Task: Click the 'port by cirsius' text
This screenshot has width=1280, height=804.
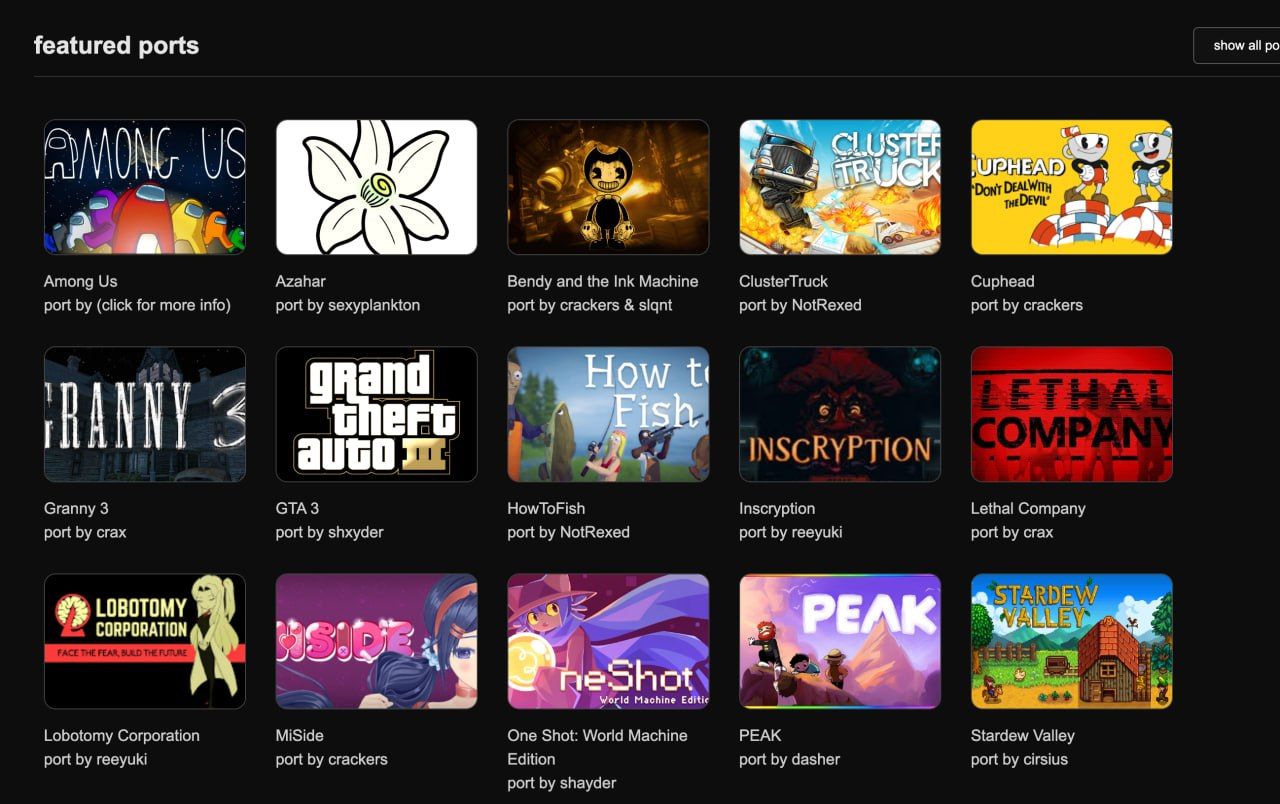Action: click(1020, 759)
